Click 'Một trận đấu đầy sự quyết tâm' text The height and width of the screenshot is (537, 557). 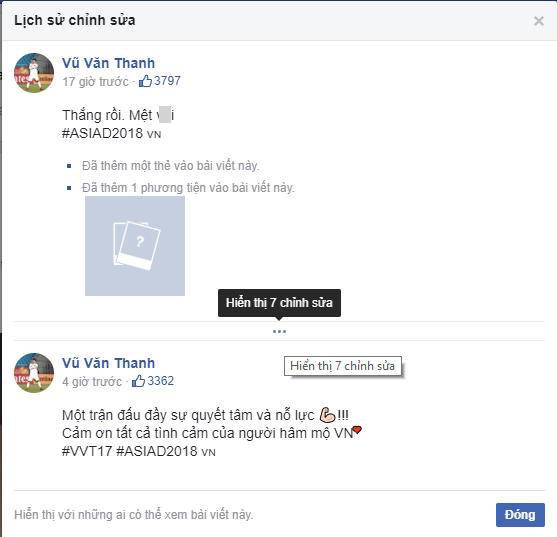188,415
